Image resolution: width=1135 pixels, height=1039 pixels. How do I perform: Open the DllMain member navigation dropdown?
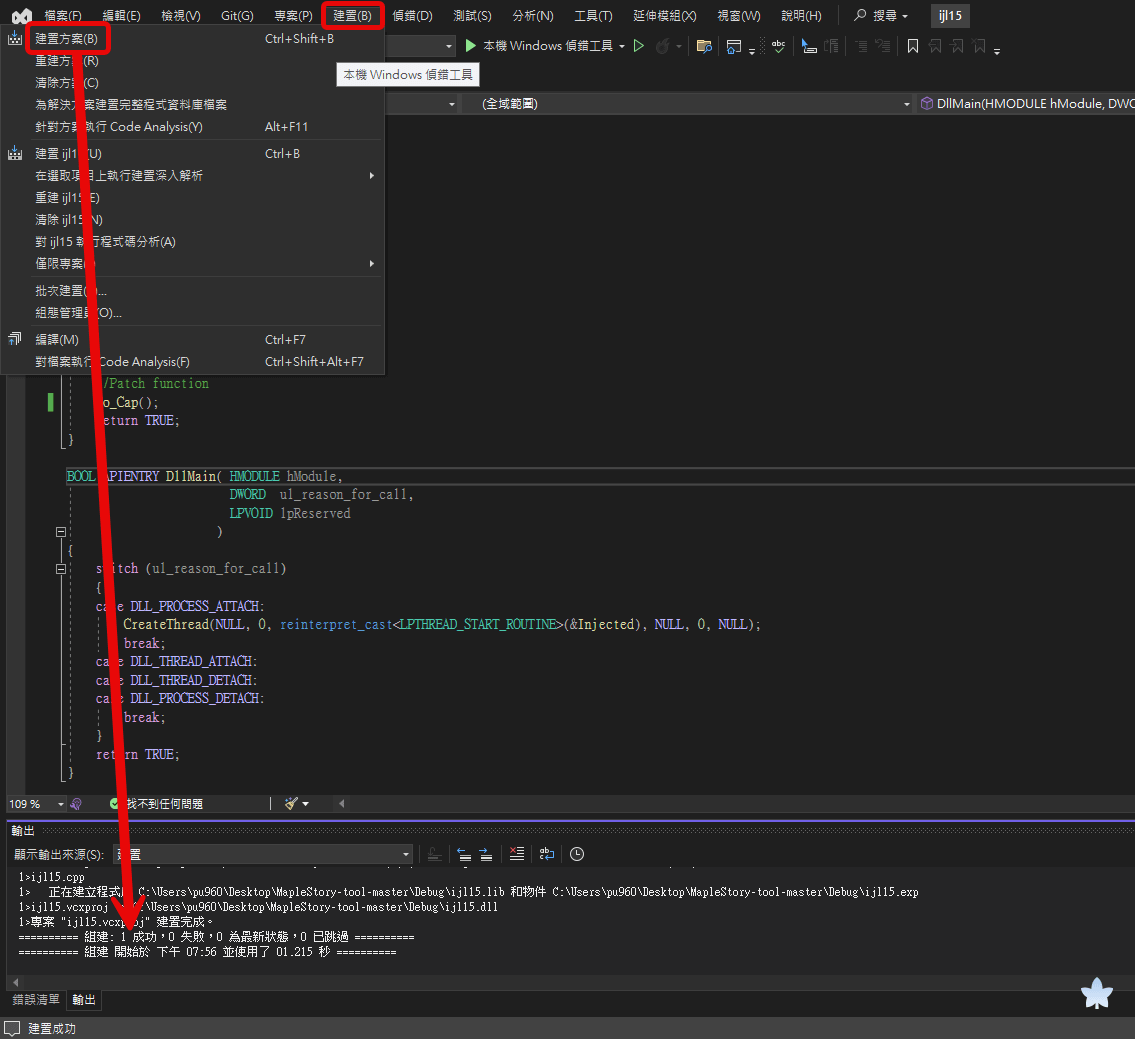(1026, 104)
